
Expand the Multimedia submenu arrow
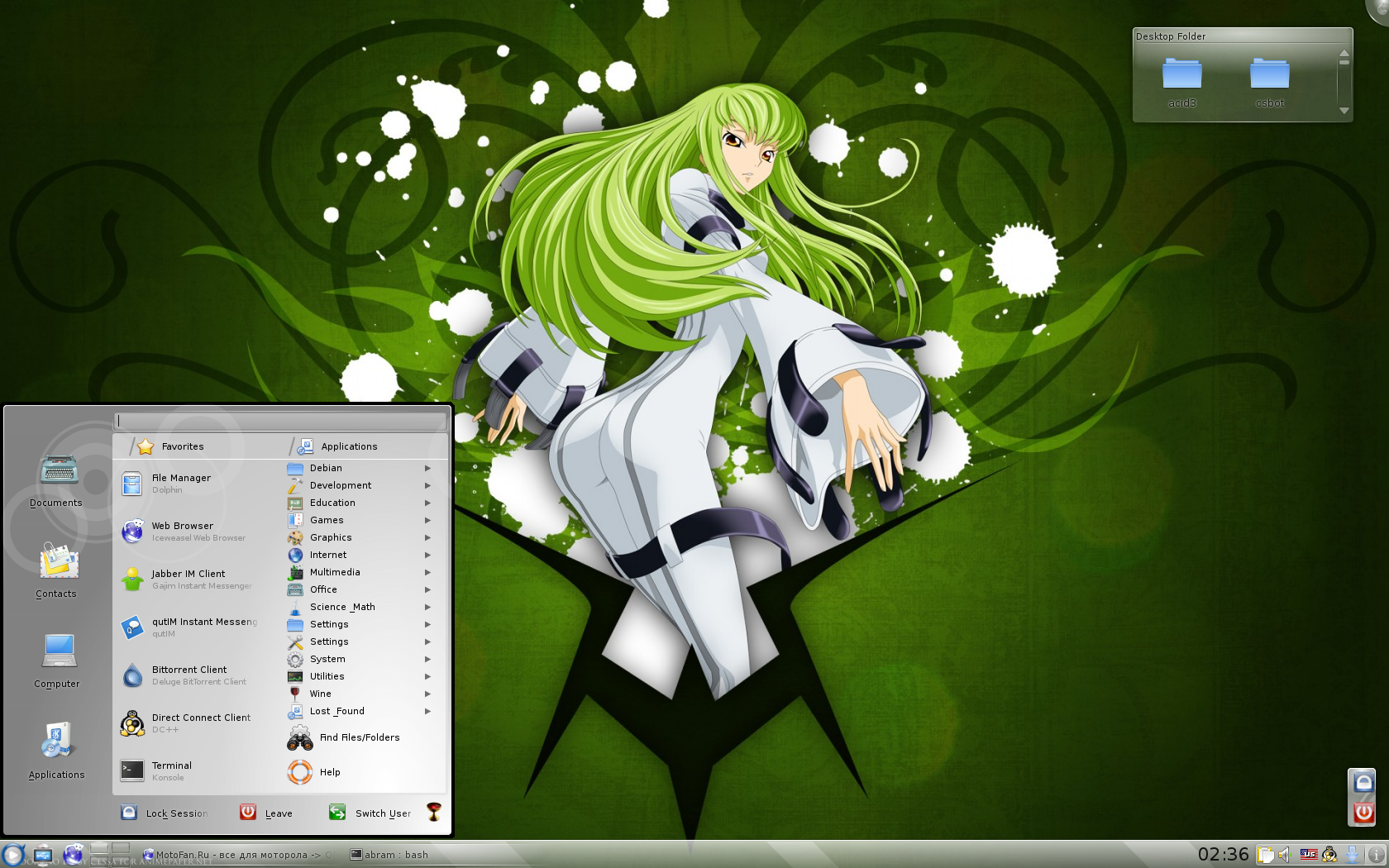428,572
